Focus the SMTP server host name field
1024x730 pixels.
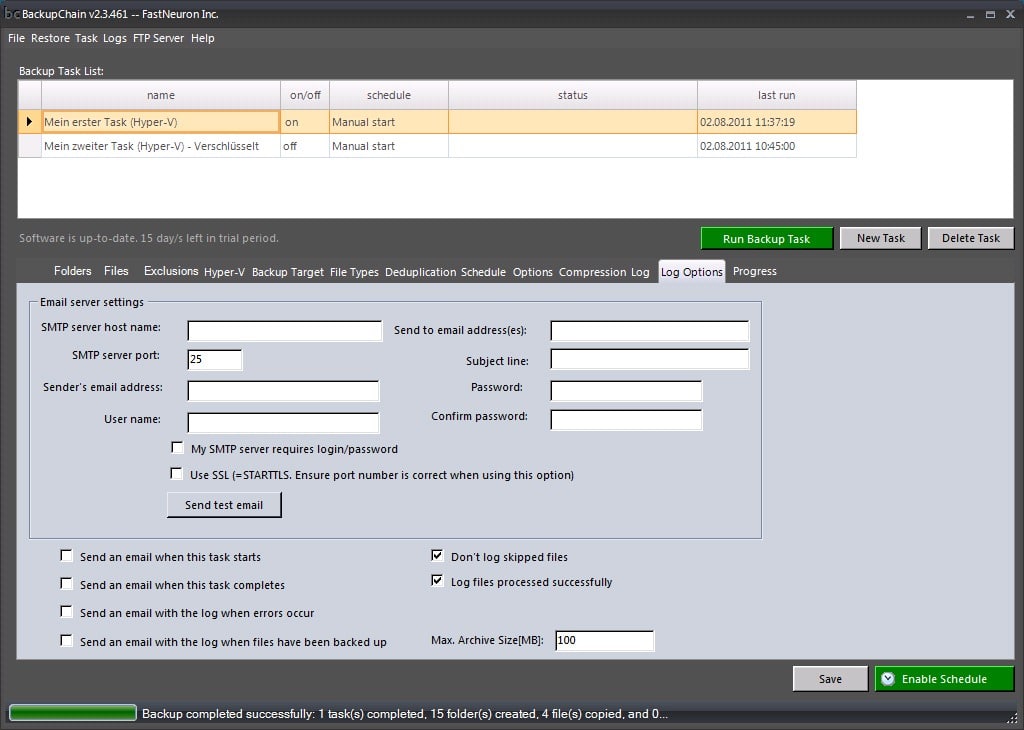coord(285,330)
